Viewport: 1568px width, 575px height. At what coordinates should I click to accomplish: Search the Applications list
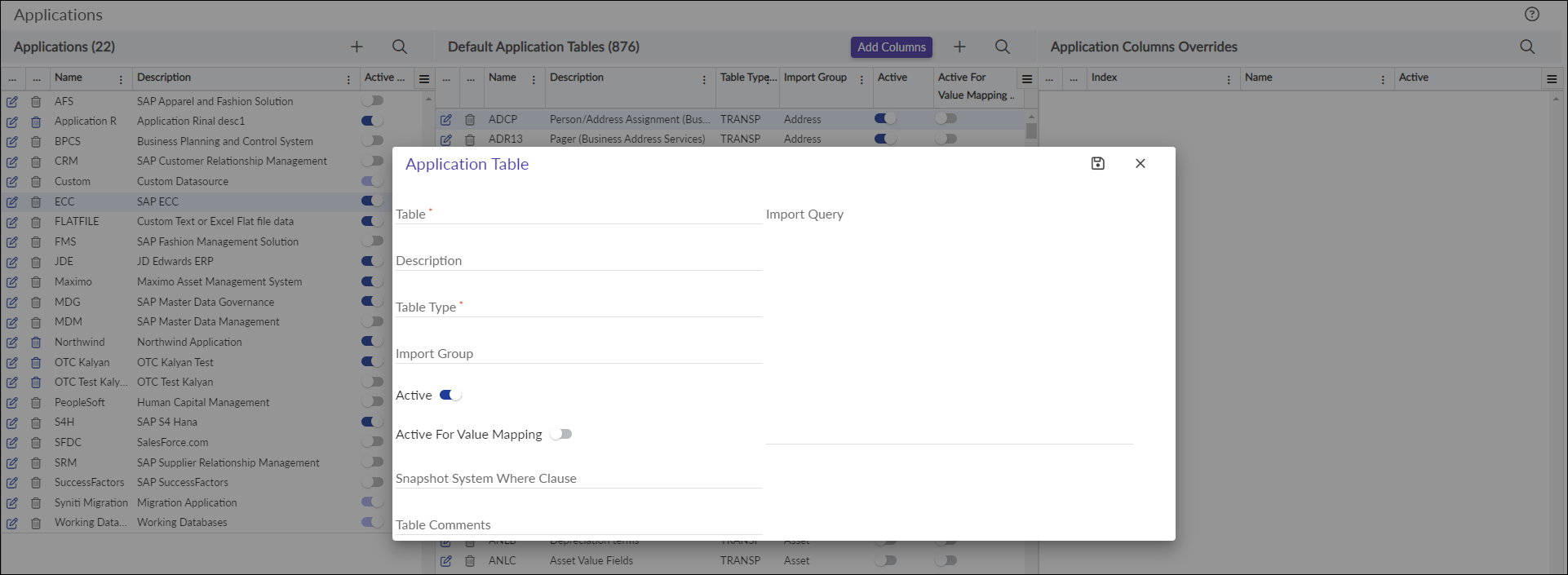pyautogui.click(x=400, y=47)
